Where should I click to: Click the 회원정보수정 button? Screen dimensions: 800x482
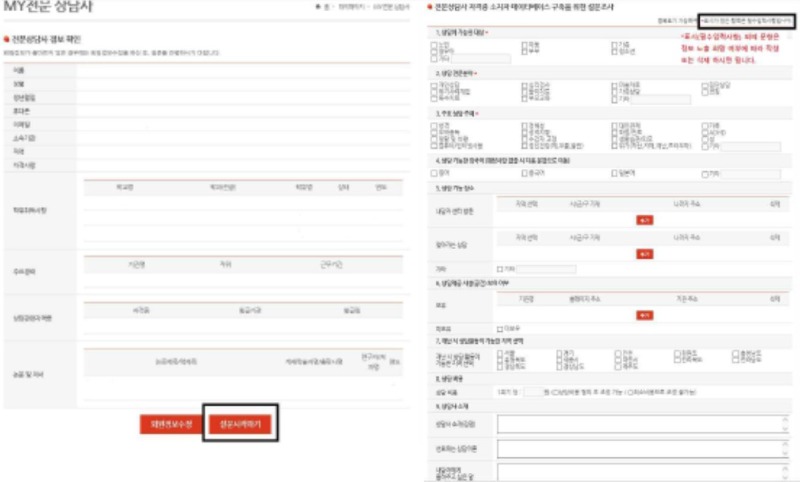click(x=169, y=423)
